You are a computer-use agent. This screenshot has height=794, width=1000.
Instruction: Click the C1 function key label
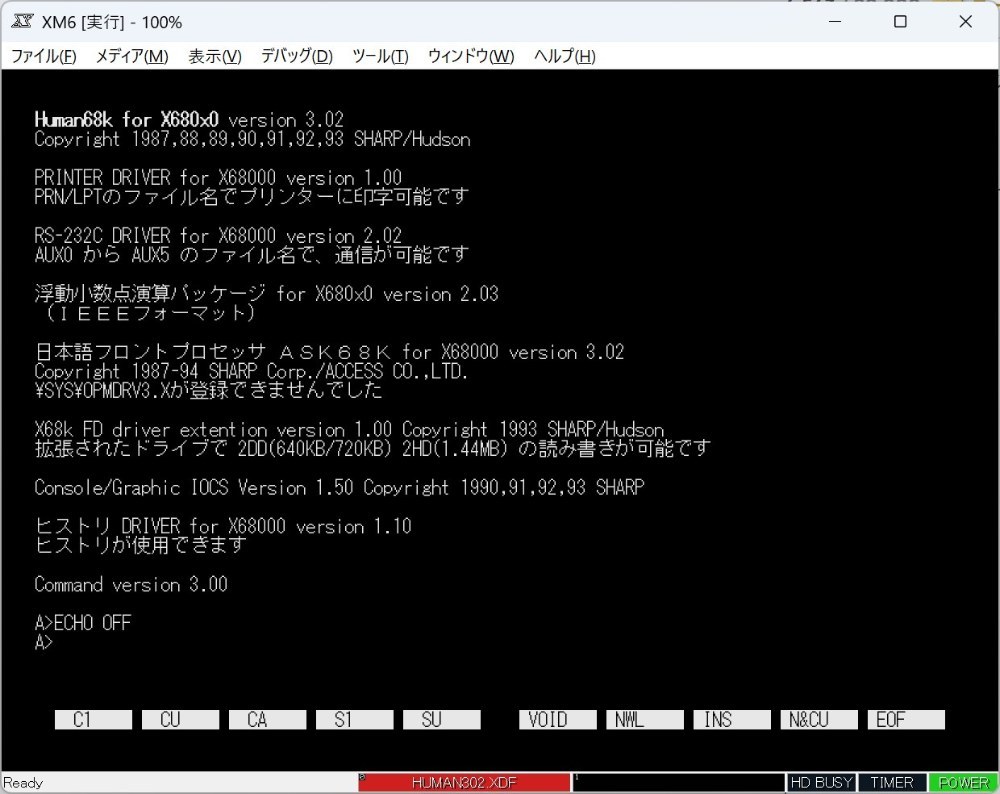click(x=93, y=719)
